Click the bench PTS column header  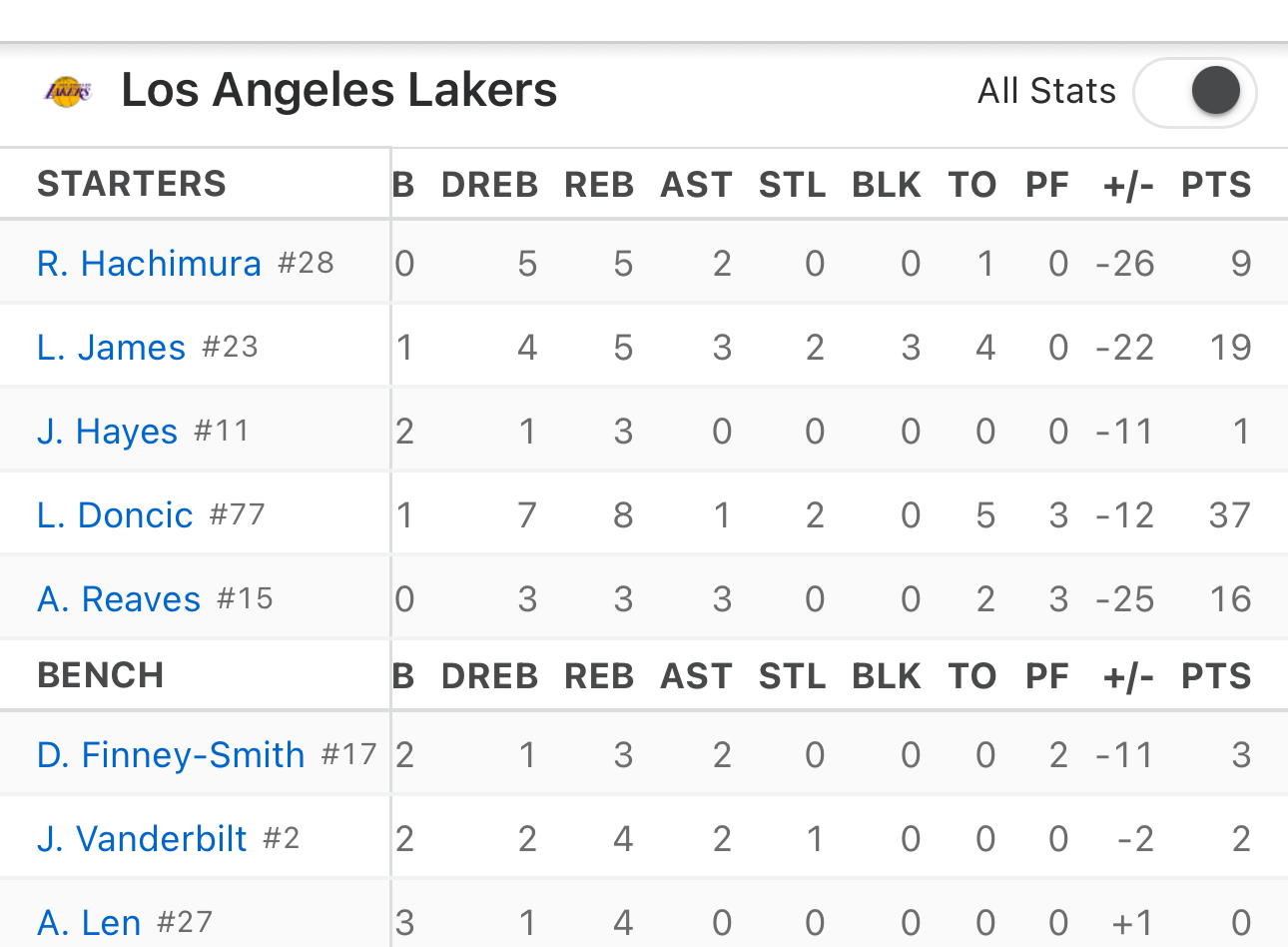(x=1216, y=676)
